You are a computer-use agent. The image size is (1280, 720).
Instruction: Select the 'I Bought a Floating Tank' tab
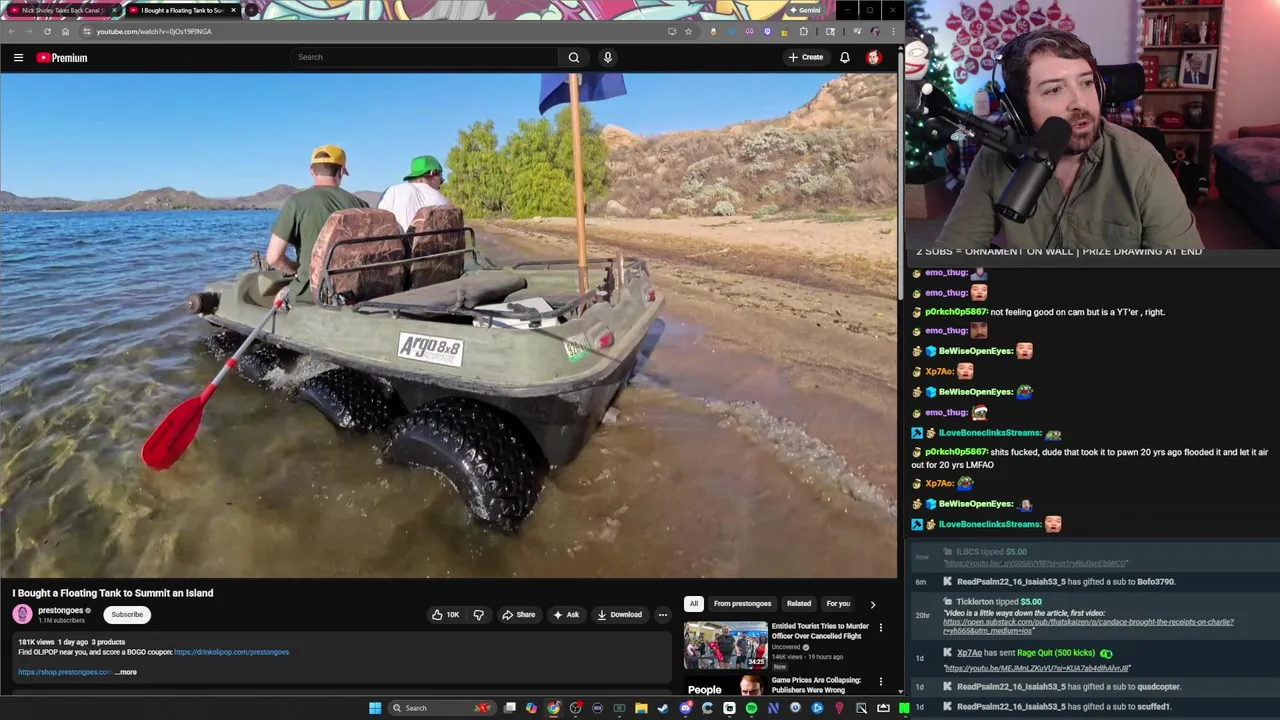[180, 10]
